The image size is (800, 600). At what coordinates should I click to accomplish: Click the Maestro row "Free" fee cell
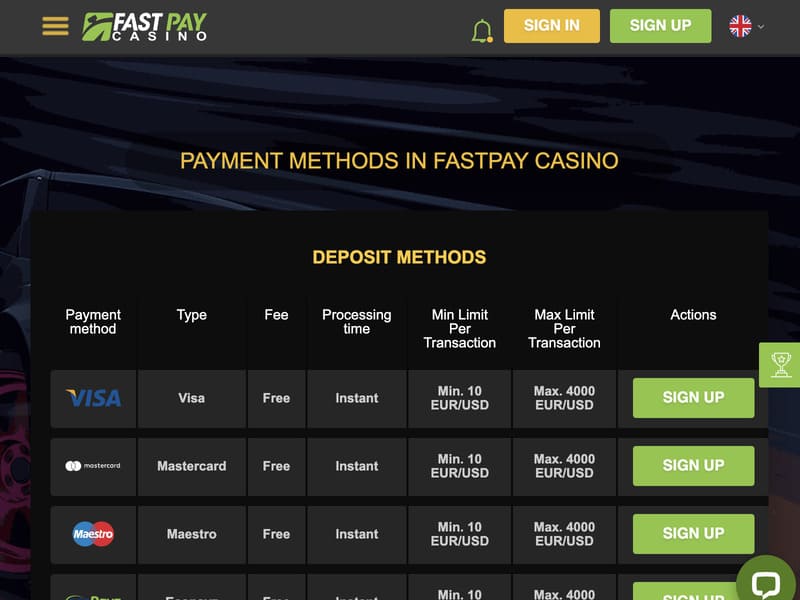(277, 534)
